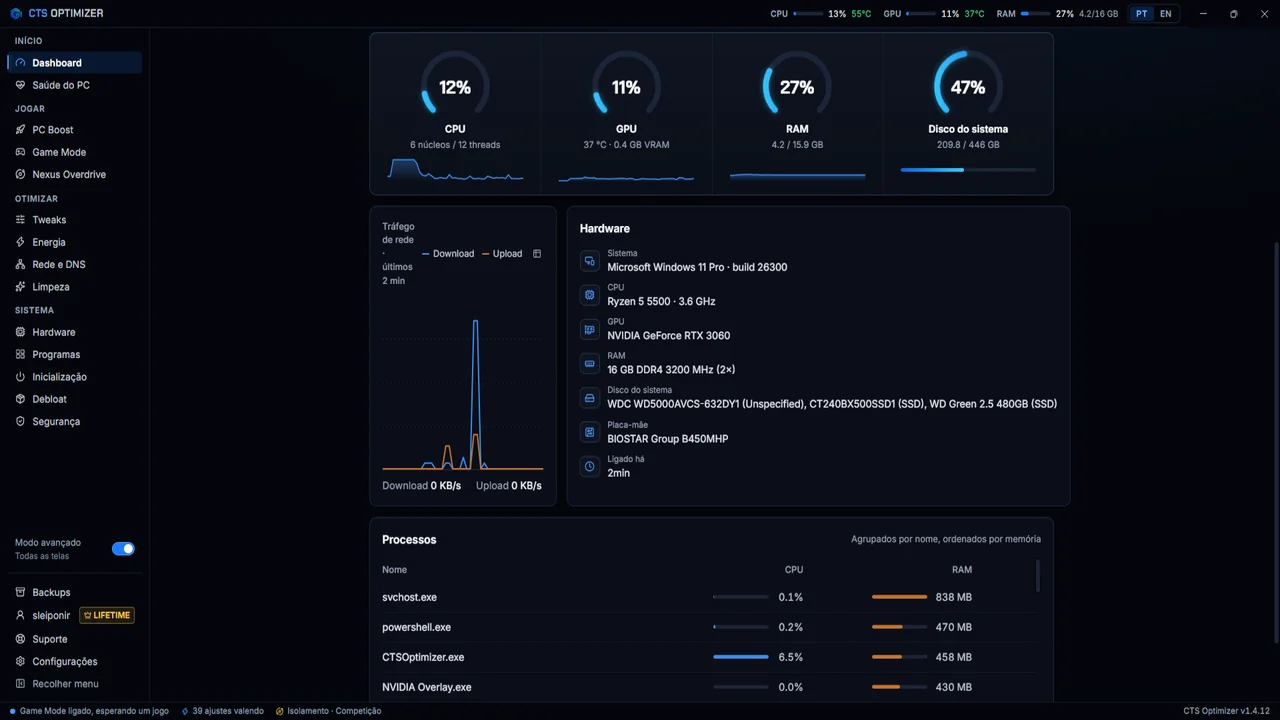Click the Suporte lifebuoy icon

pyautogui.click(x=21, y=639)
